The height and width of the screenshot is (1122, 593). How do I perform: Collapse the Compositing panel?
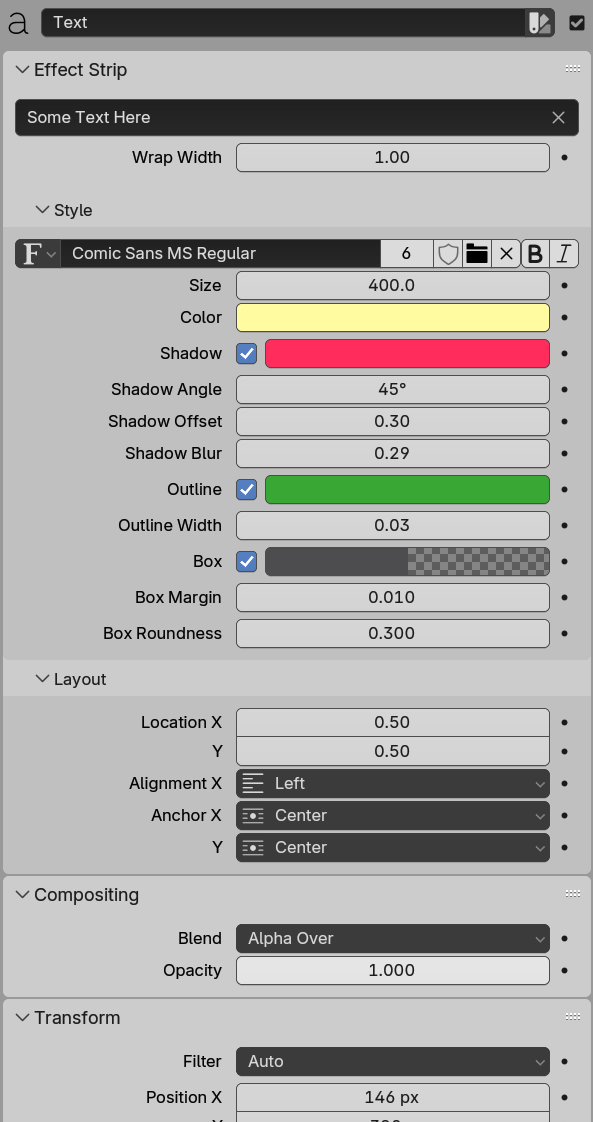pos(23,894)
